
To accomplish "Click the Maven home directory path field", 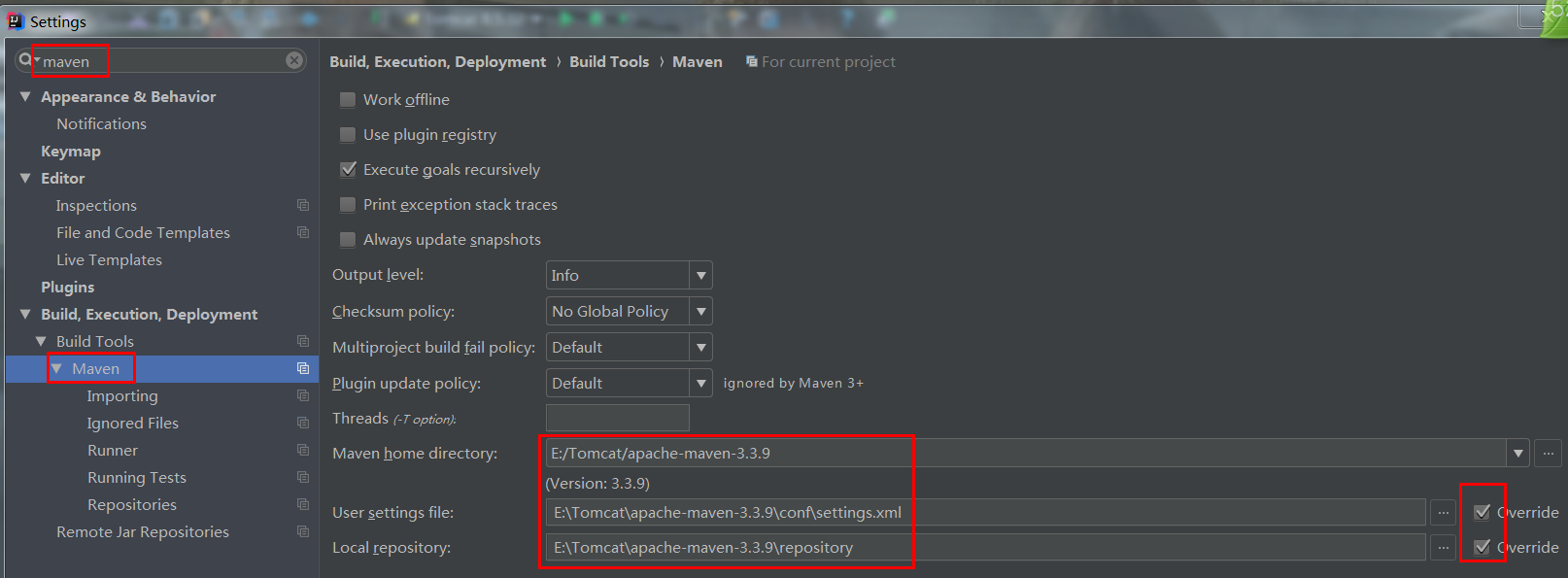I will [1026, 453].
